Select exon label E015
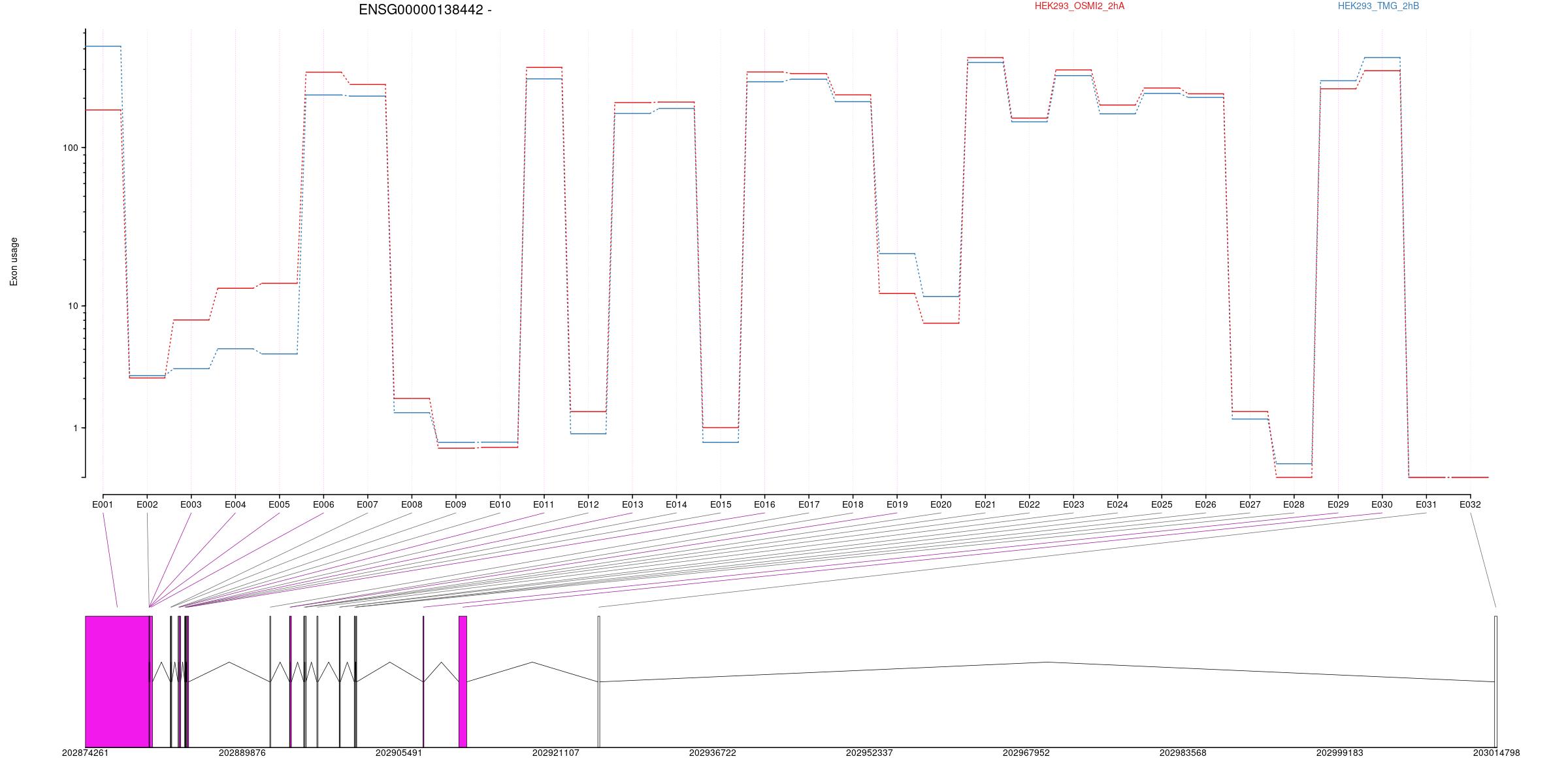This screenshot has width=1568, height=784. pyautogui.click(x=721, y=504)
